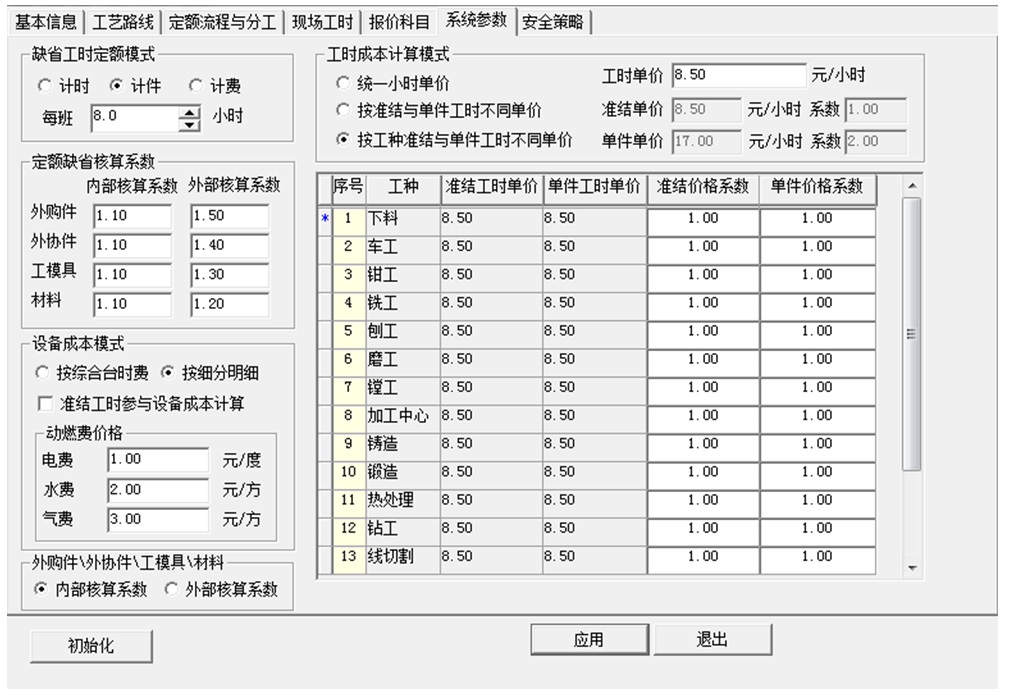Image resolution: width=1009 pixels, height=699 pixels.
Task: Switch to the 基本信息 tab
Action: click(46, 23)
